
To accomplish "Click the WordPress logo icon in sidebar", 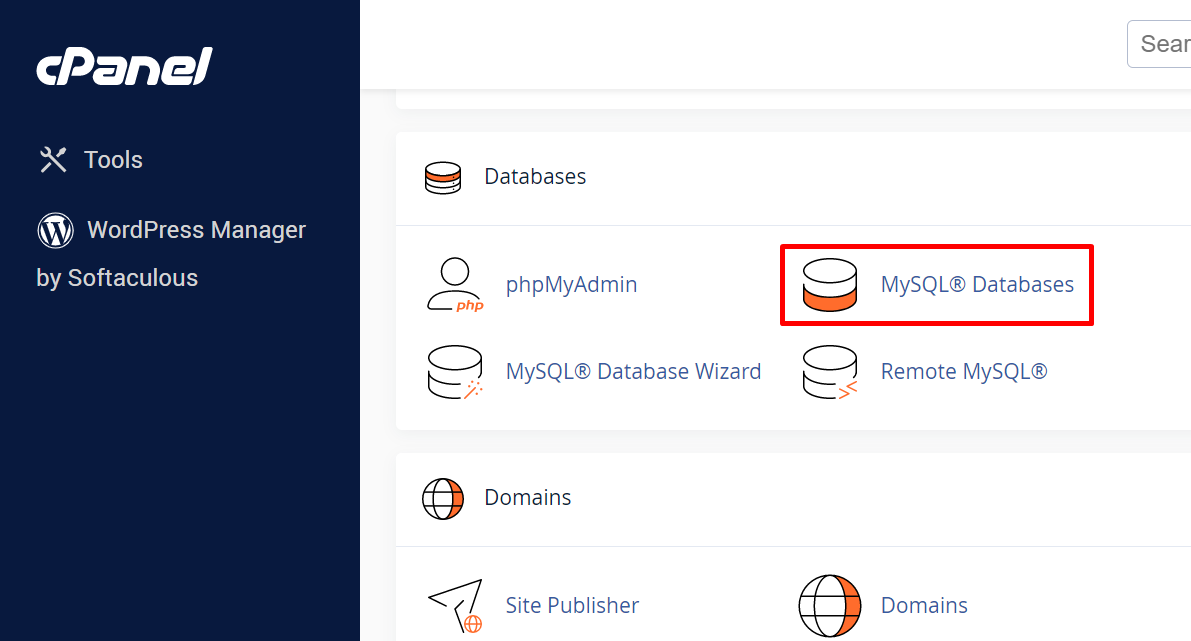I will [55, 230].
